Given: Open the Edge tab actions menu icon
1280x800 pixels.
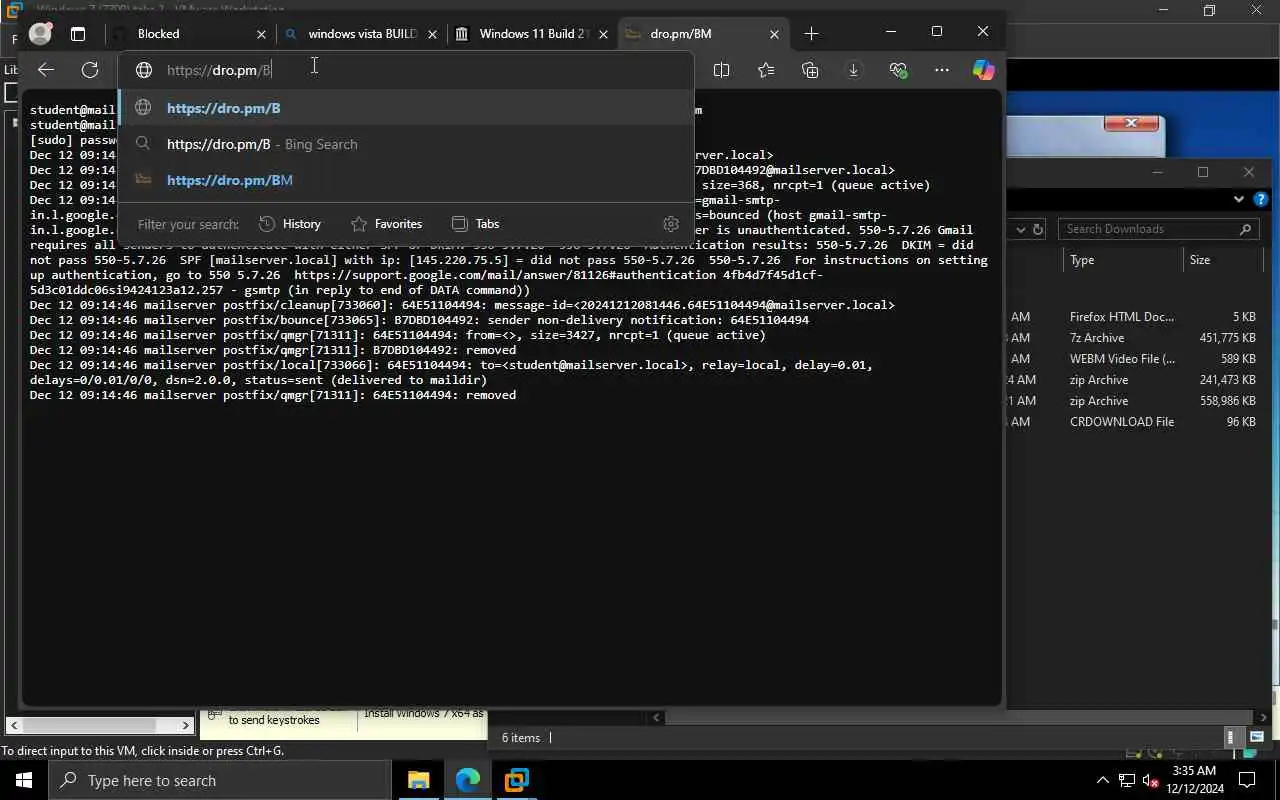Looking at the screenshot, I should click(78, 34).
